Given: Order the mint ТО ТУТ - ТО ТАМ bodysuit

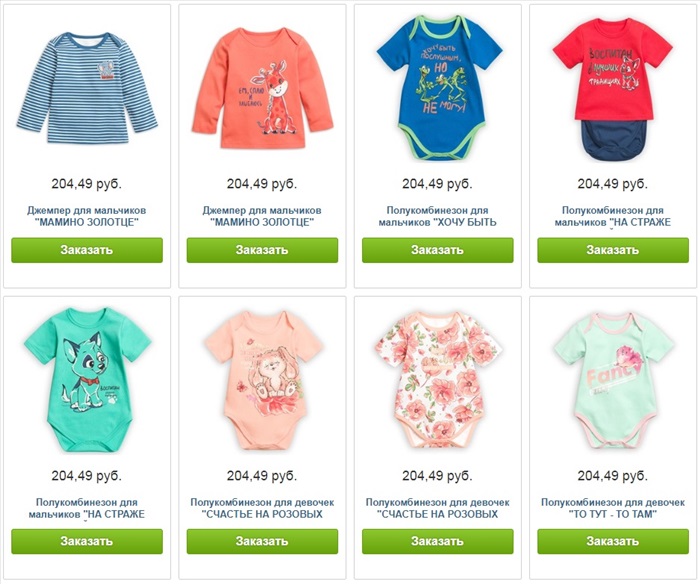Looking at the screenshot, I should [613, 542].
